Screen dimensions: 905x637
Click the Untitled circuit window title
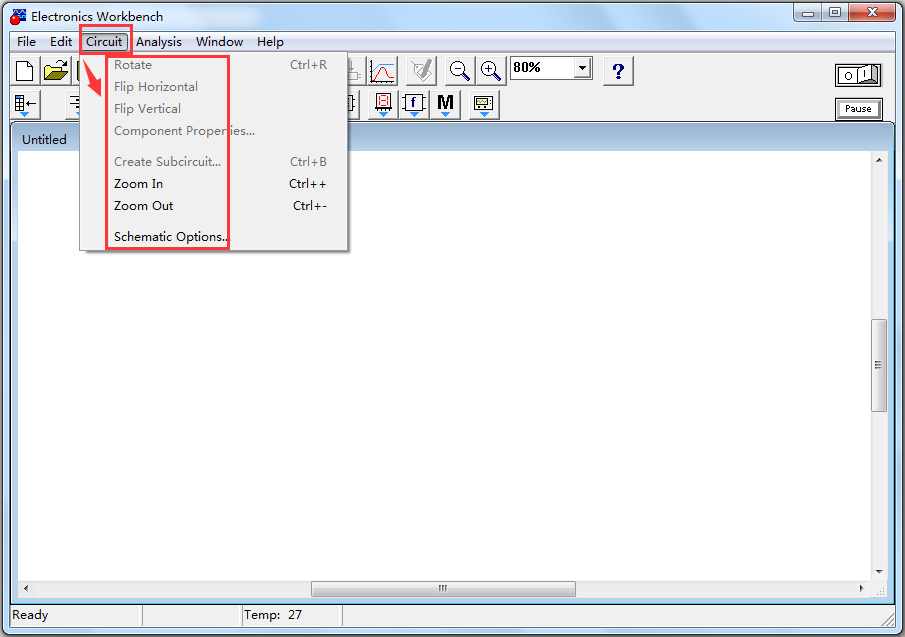[44, 140]
